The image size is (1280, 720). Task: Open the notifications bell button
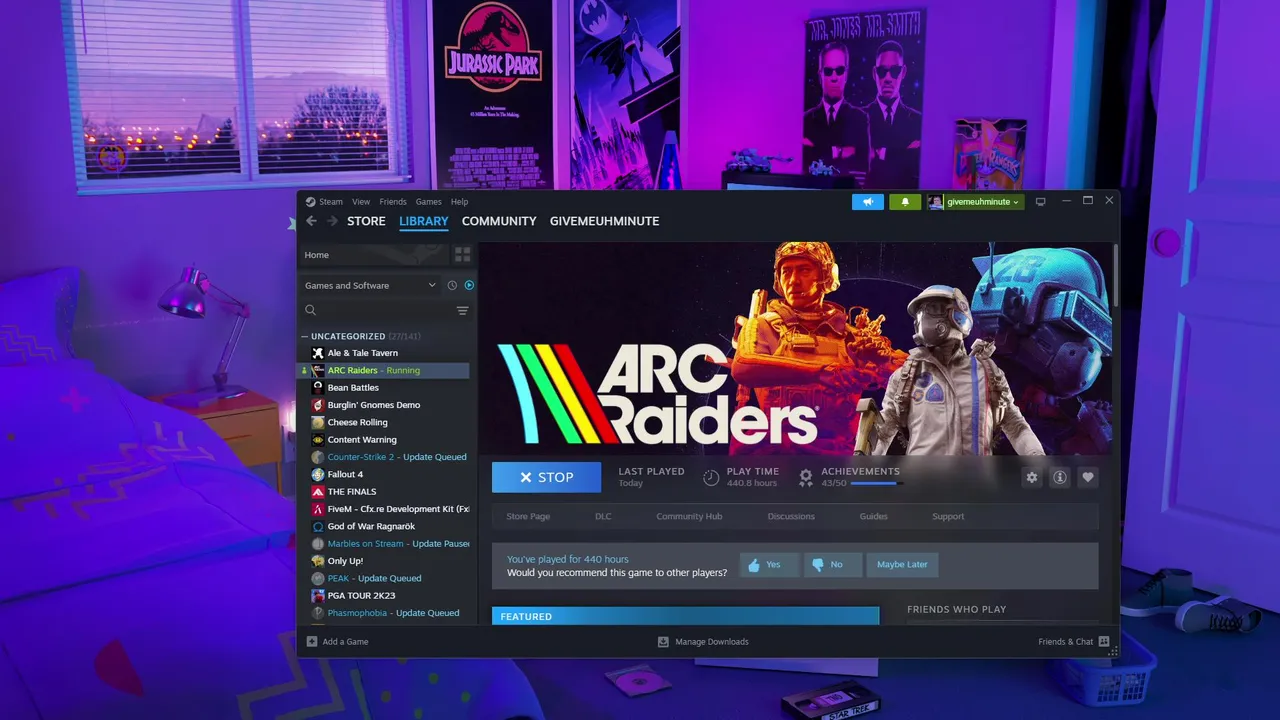click(905, 202)
